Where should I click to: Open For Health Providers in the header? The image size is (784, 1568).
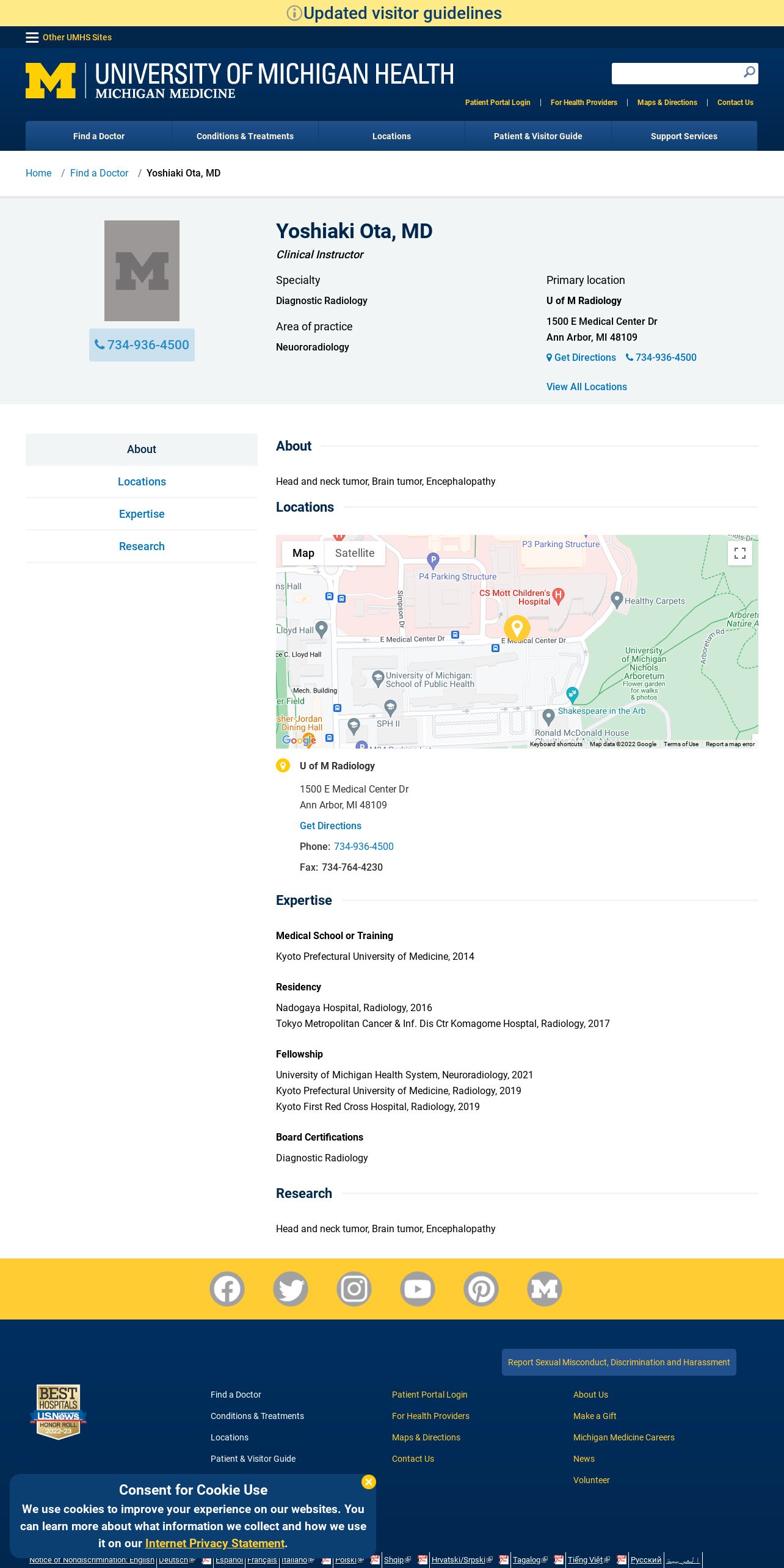click(x=584, y=103)
